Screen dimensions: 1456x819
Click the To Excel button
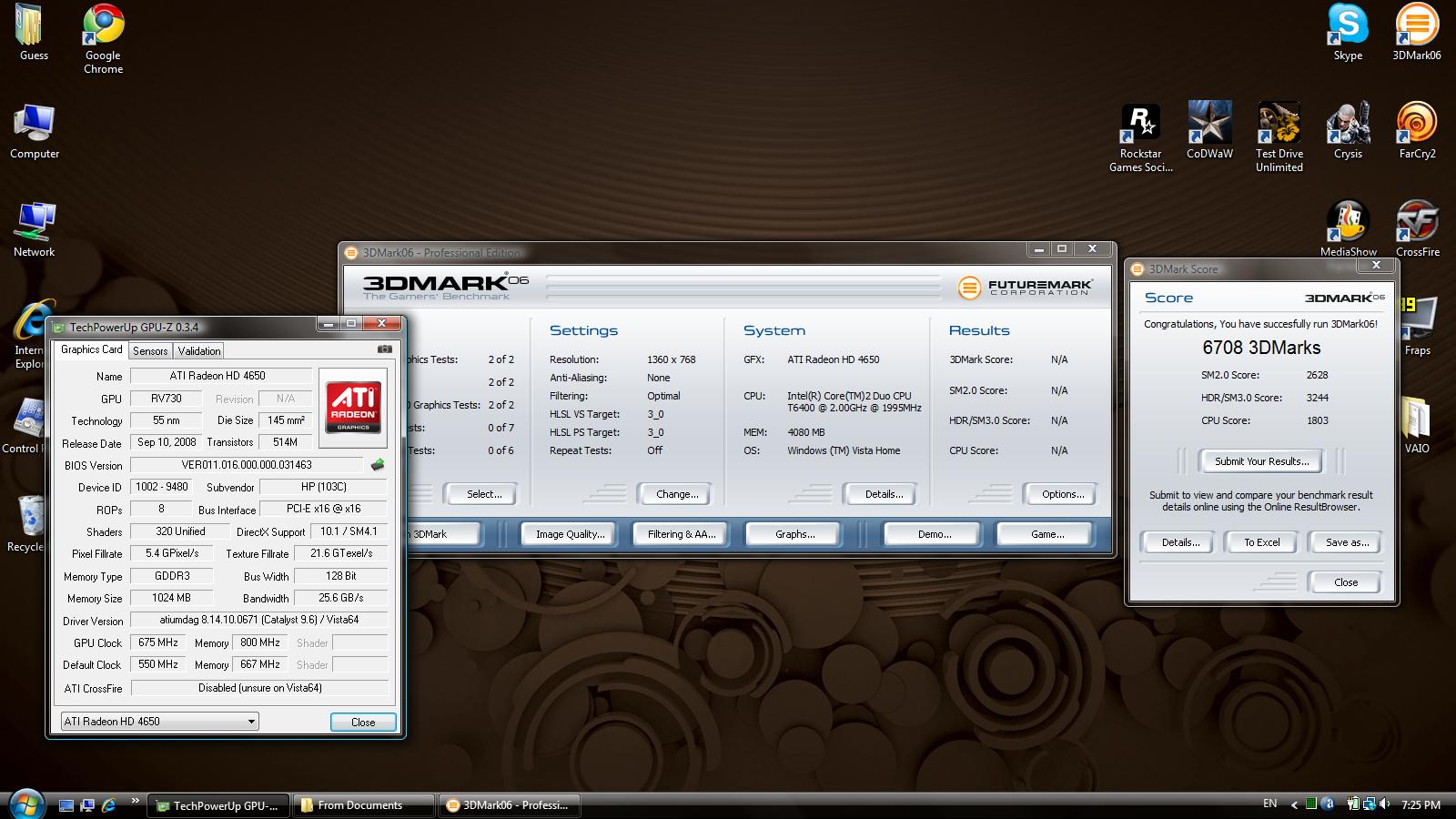[x=1261, y=542]
